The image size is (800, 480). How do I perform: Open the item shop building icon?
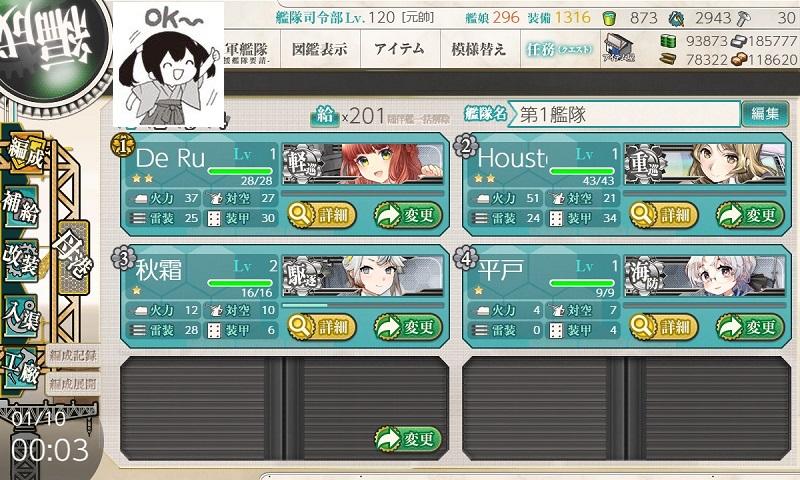619,48
